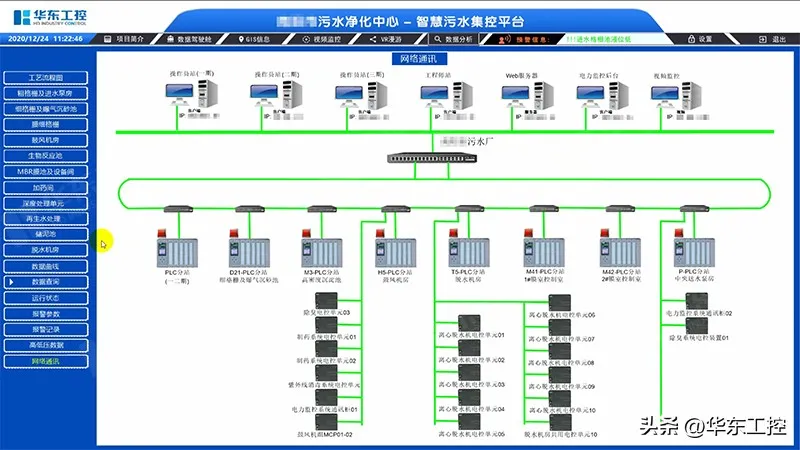
Task: Click the scrolling alarm message banner
Action: tap(598, 39)
